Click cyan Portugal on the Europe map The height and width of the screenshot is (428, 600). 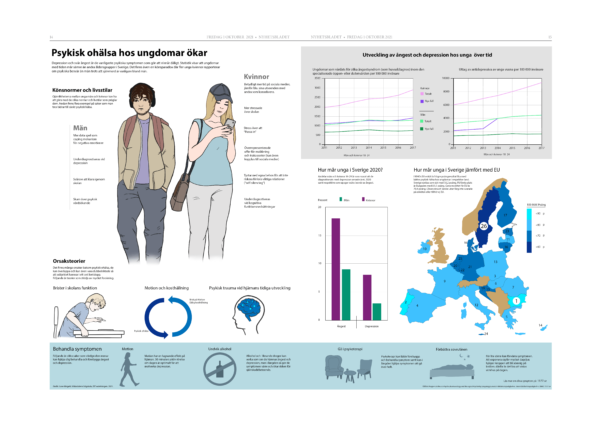[x=407, y=304]
